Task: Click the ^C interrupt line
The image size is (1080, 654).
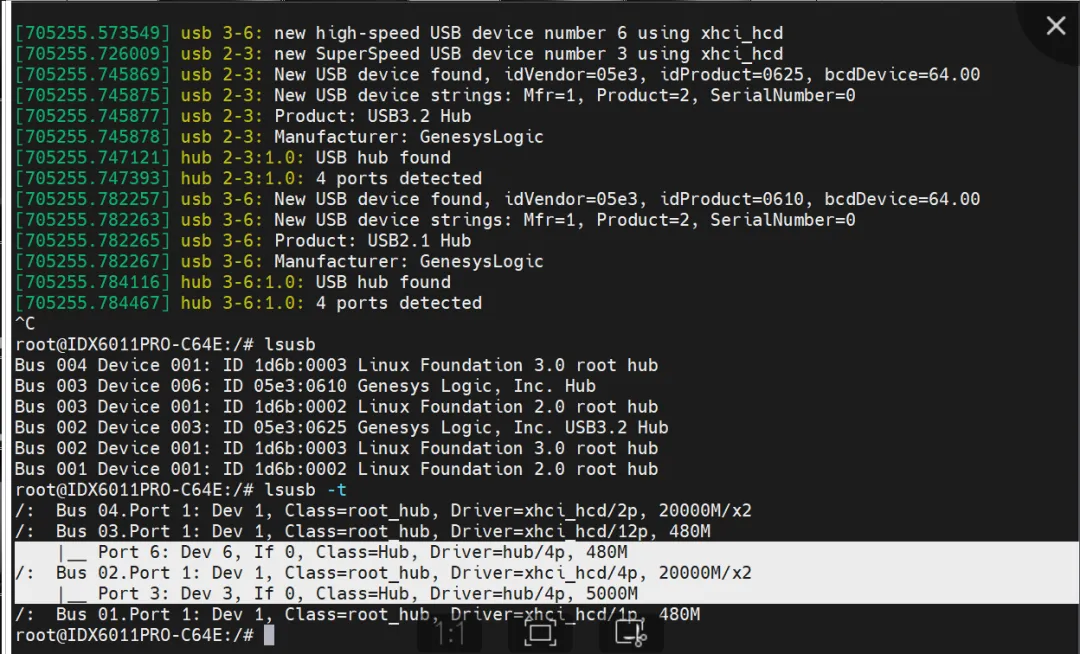Action: click(25, 324)
